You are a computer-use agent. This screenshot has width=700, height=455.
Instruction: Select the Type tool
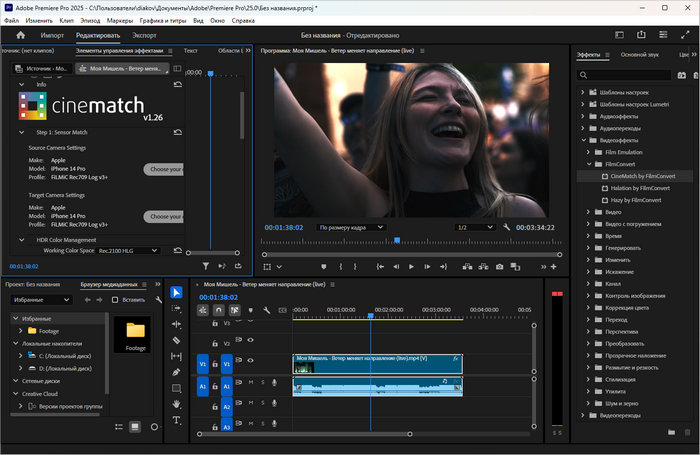pos(176,420)
